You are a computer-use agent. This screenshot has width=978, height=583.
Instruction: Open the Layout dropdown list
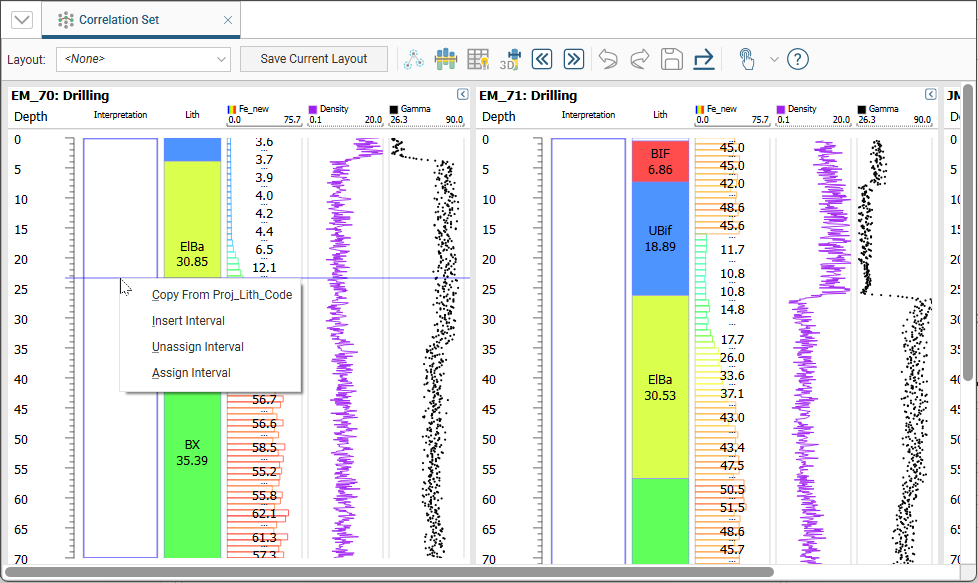click(143, 59)
